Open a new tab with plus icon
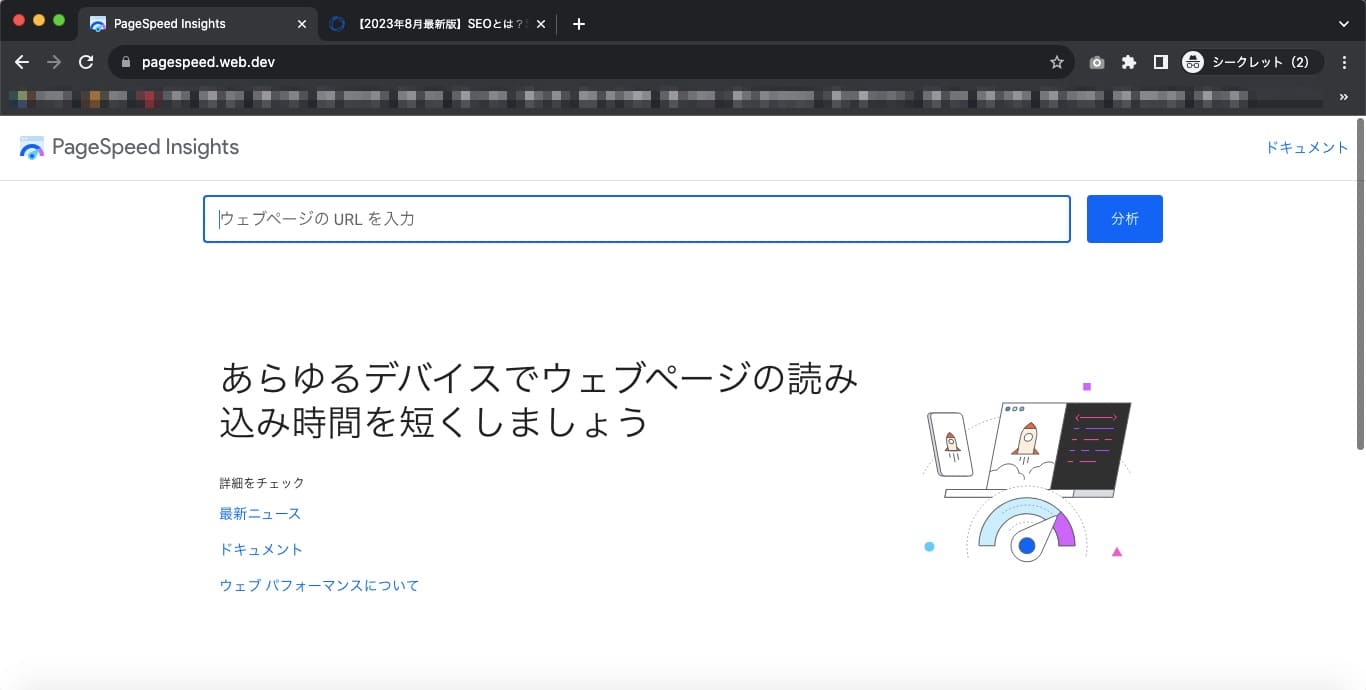The width and height of the screenshot is (1366, 690). 578,24
